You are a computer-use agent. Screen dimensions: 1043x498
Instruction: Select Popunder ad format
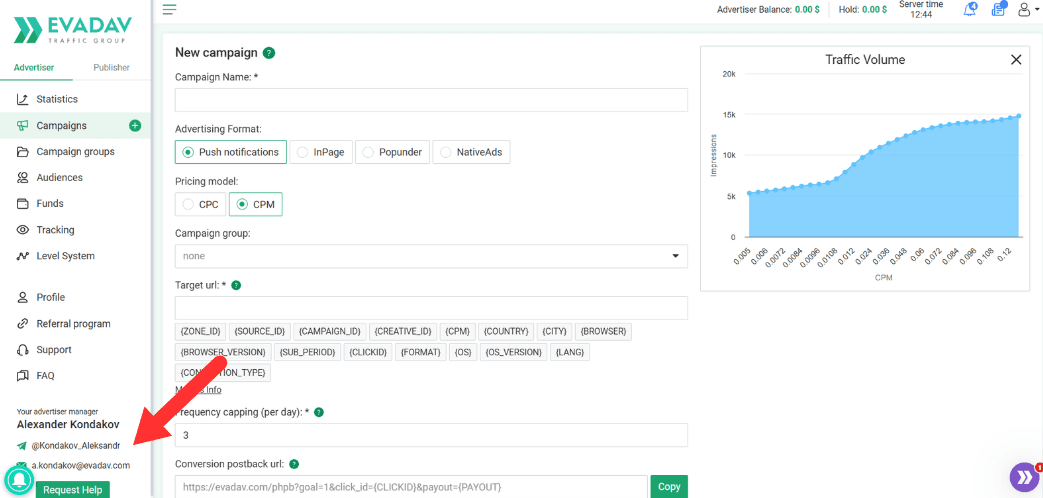click(392, 152)
